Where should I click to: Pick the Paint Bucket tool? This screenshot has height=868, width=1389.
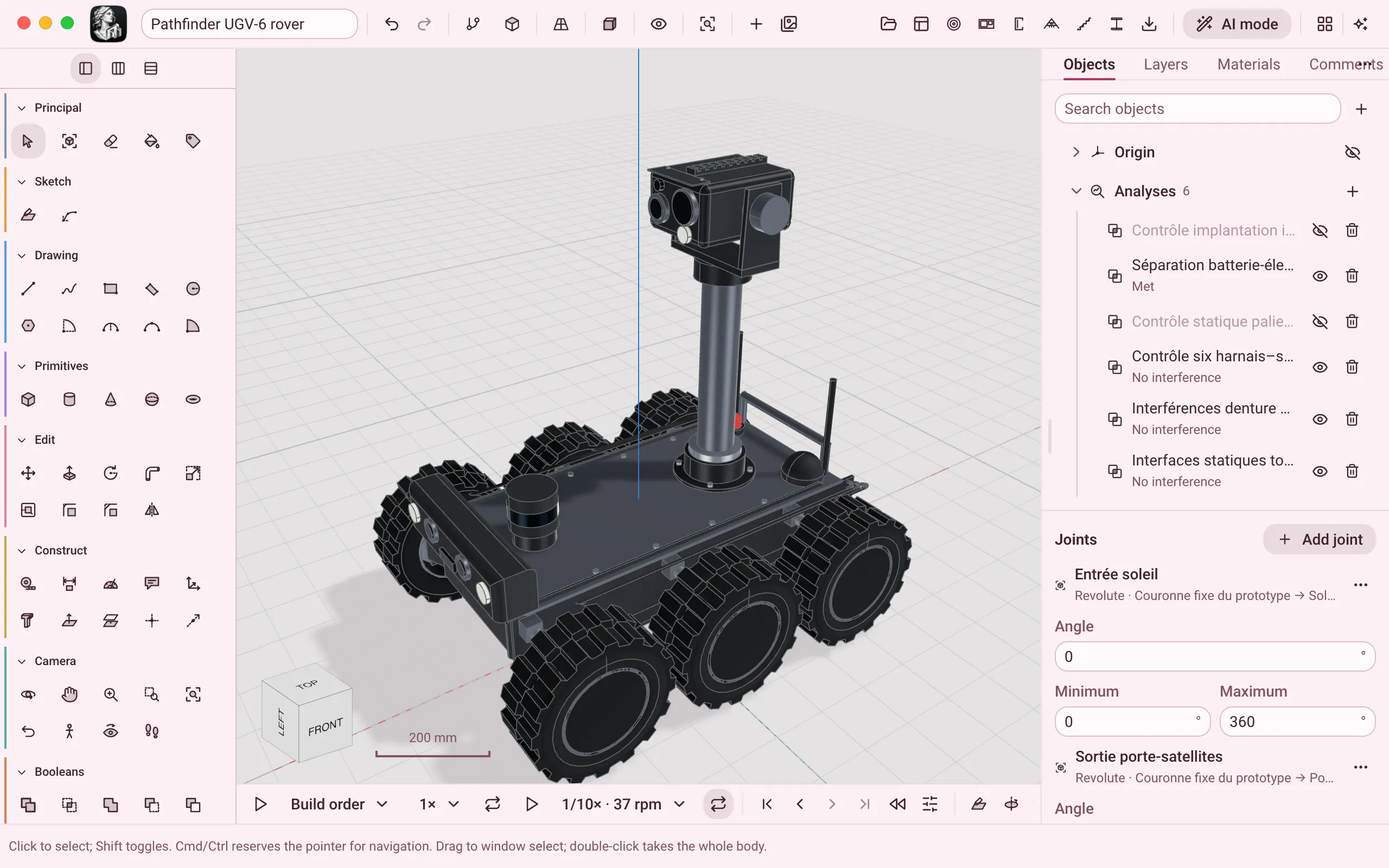152,141
